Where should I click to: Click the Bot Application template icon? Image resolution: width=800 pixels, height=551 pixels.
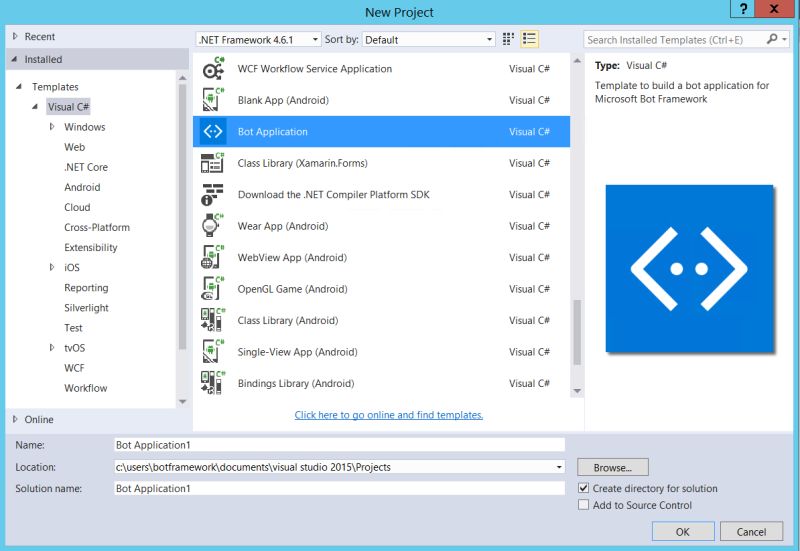[x=213, y=132]
